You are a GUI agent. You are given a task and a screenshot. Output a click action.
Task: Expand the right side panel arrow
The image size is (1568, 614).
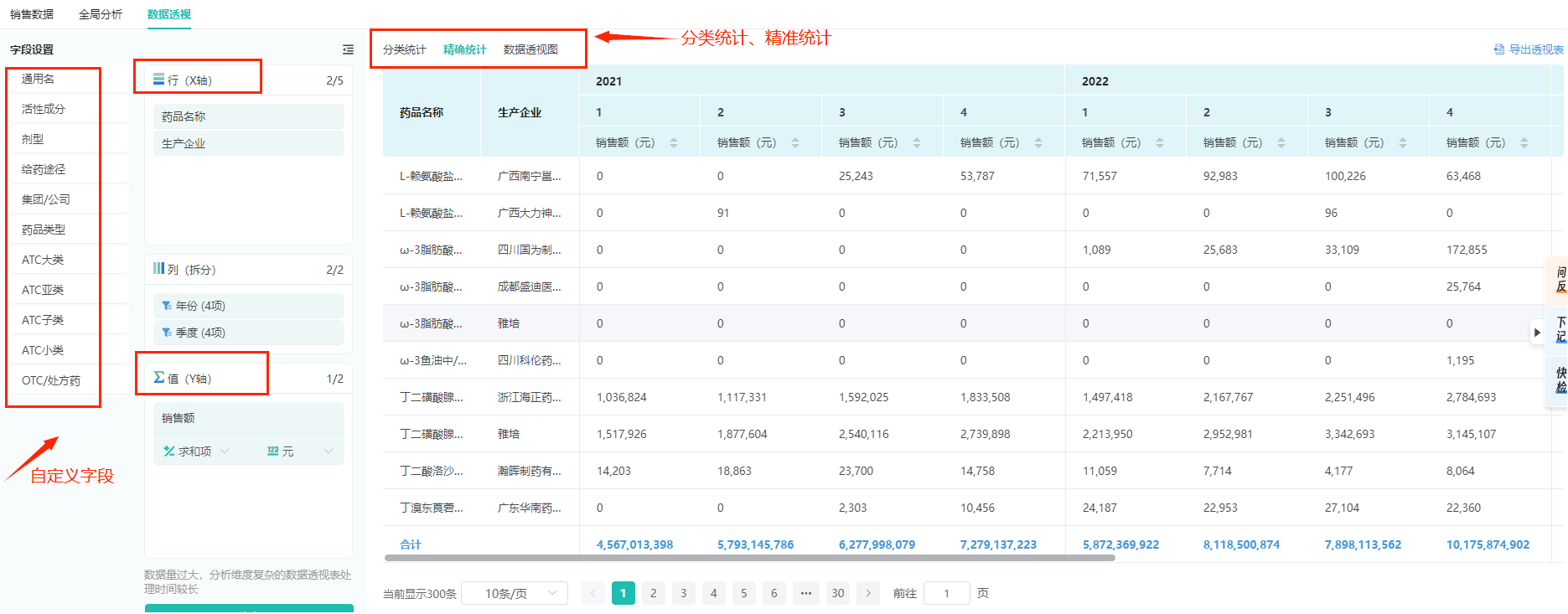click(x=1536, y=333)
